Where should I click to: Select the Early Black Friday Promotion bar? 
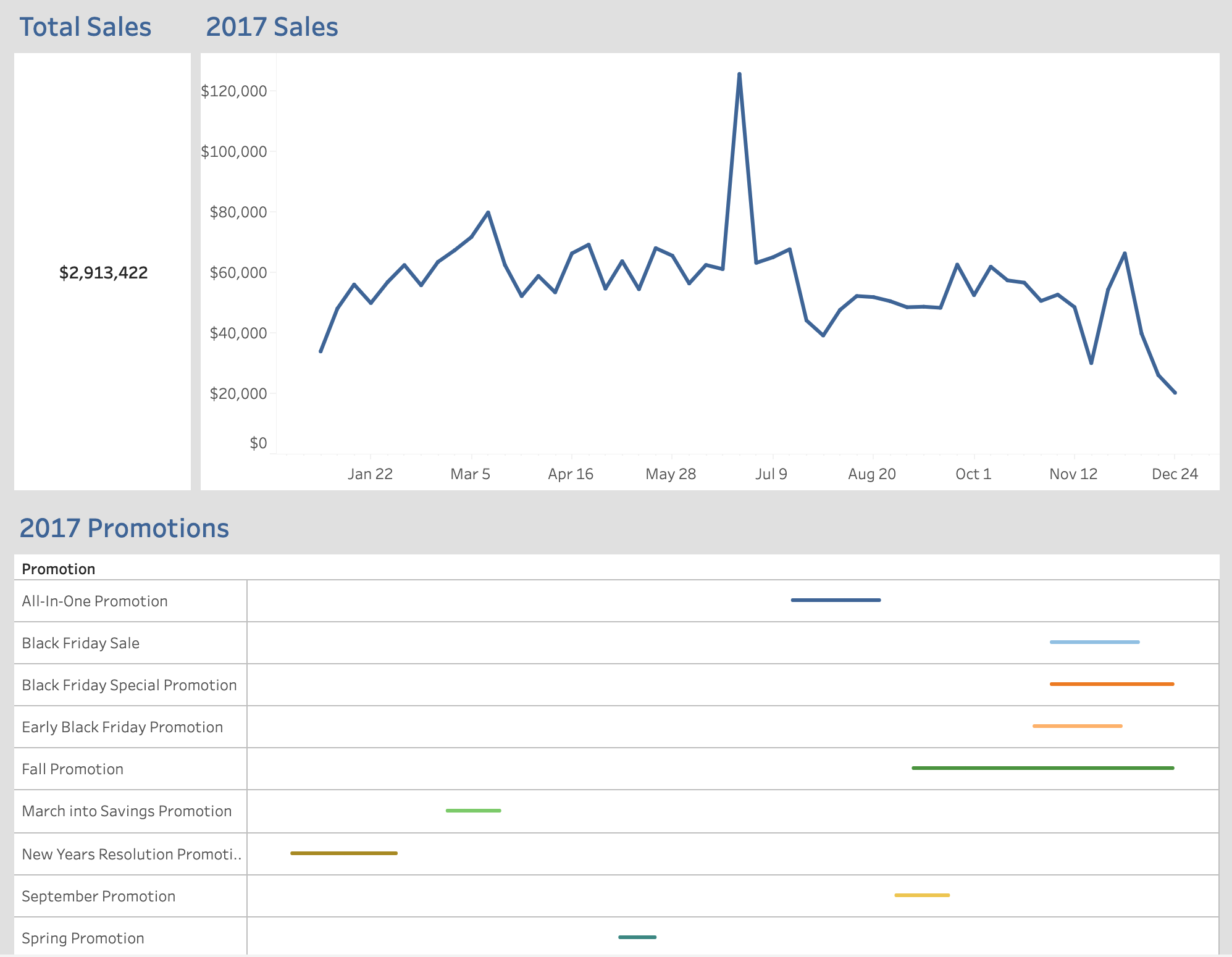click(x=1077, y=726)
